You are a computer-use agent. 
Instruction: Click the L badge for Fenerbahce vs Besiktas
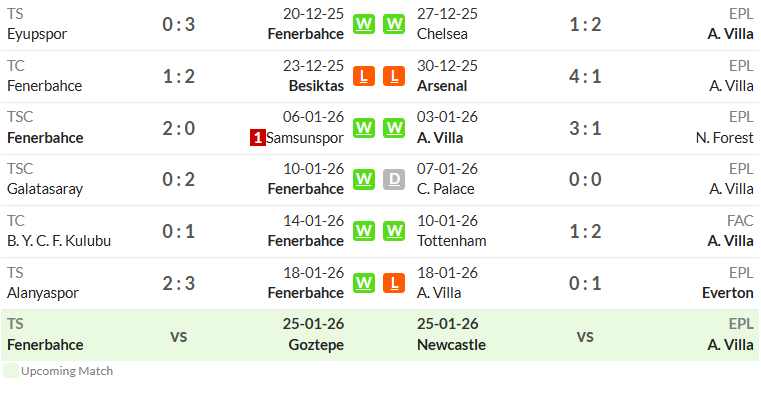pos(364,76)
